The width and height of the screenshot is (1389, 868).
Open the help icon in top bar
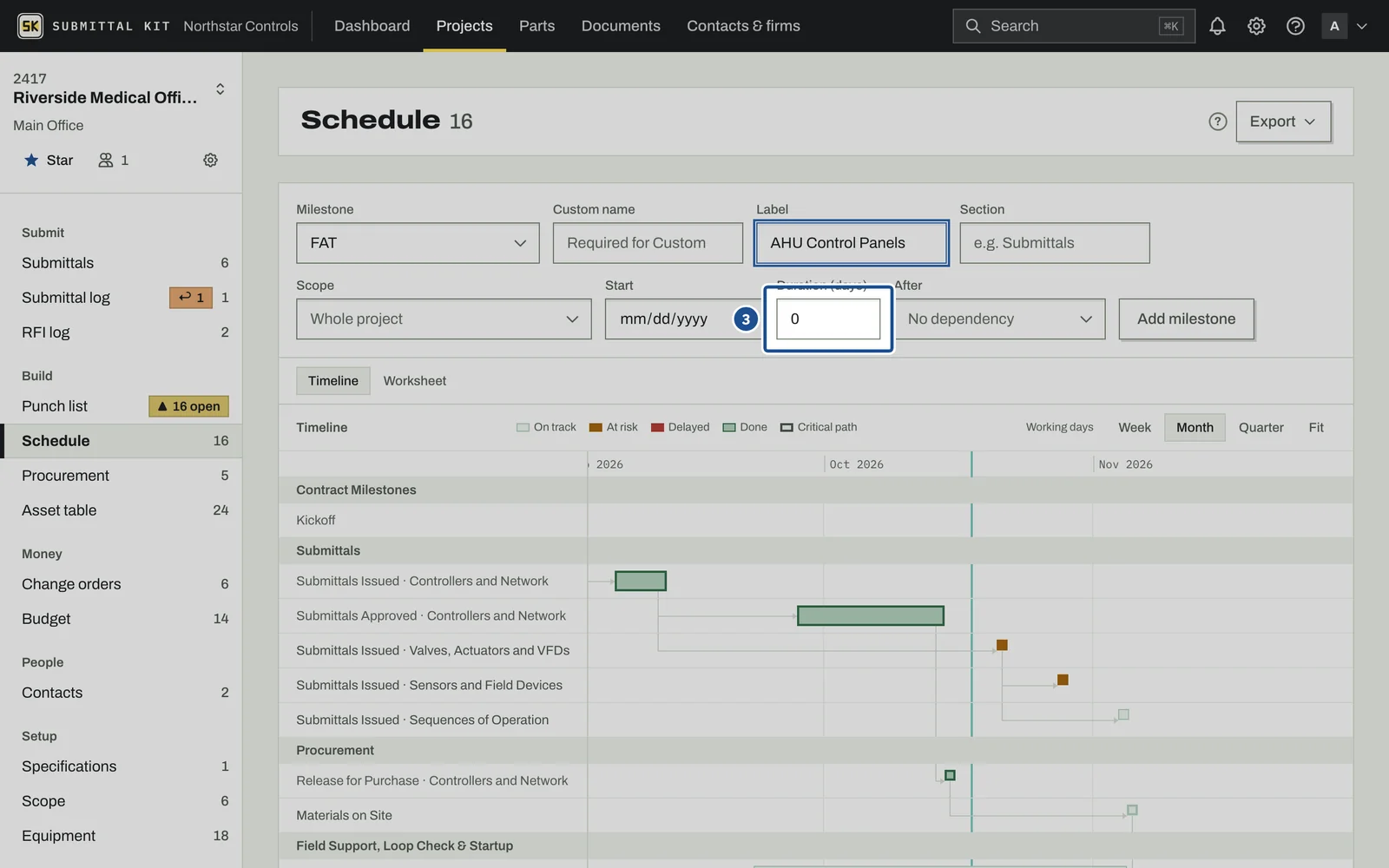point(1295,26)
